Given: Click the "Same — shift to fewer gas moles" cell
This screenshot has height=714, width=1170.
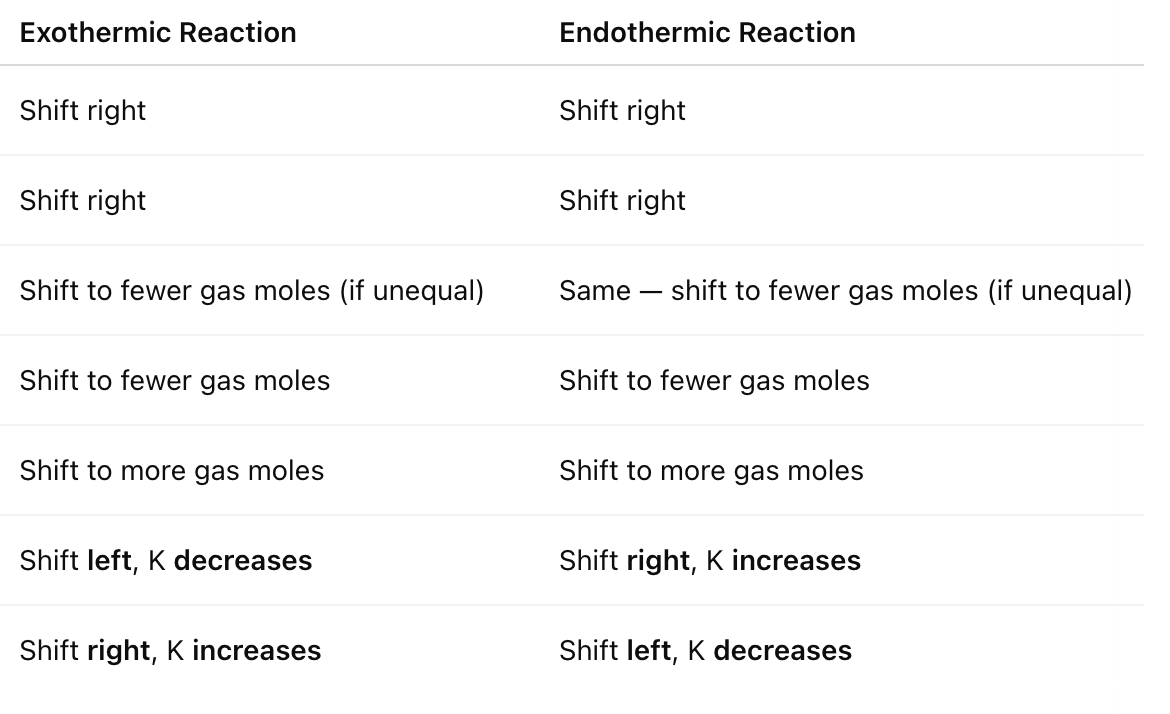Looking at the screenshot, I should tap(845, 290).
